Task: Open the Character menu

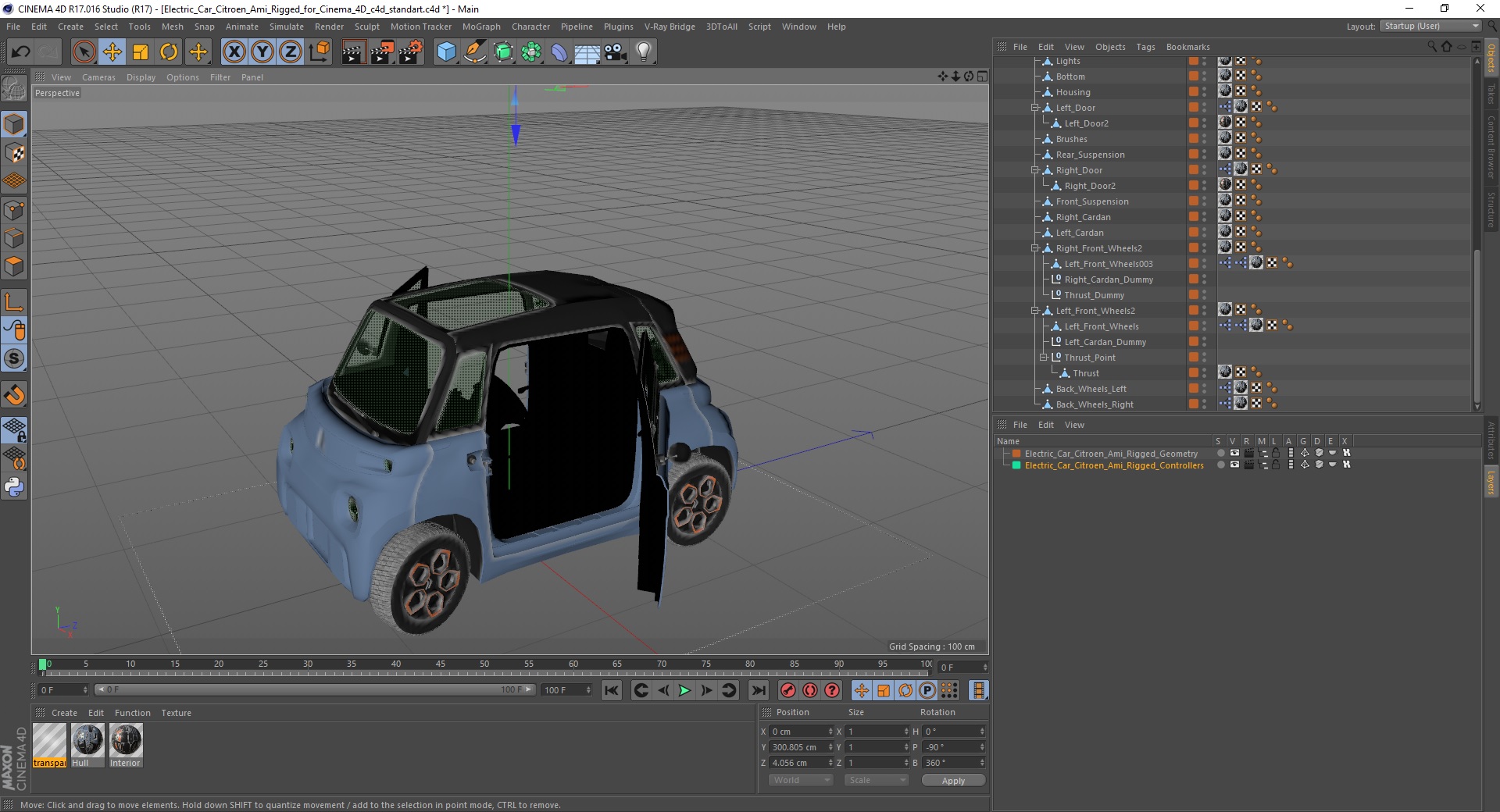Action: tap(530, 27)
